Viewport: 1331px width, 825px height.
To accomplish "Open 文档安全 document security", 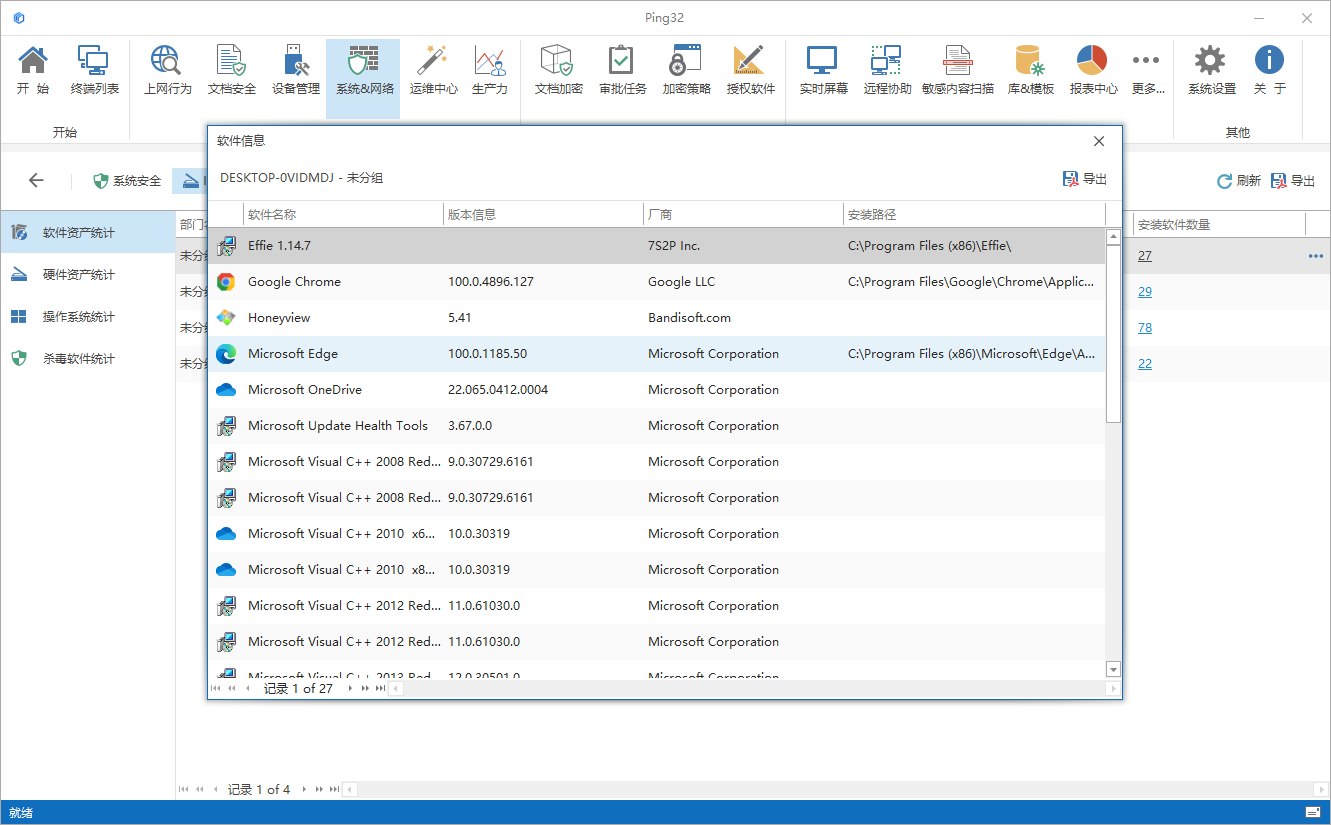I will 231,70.
